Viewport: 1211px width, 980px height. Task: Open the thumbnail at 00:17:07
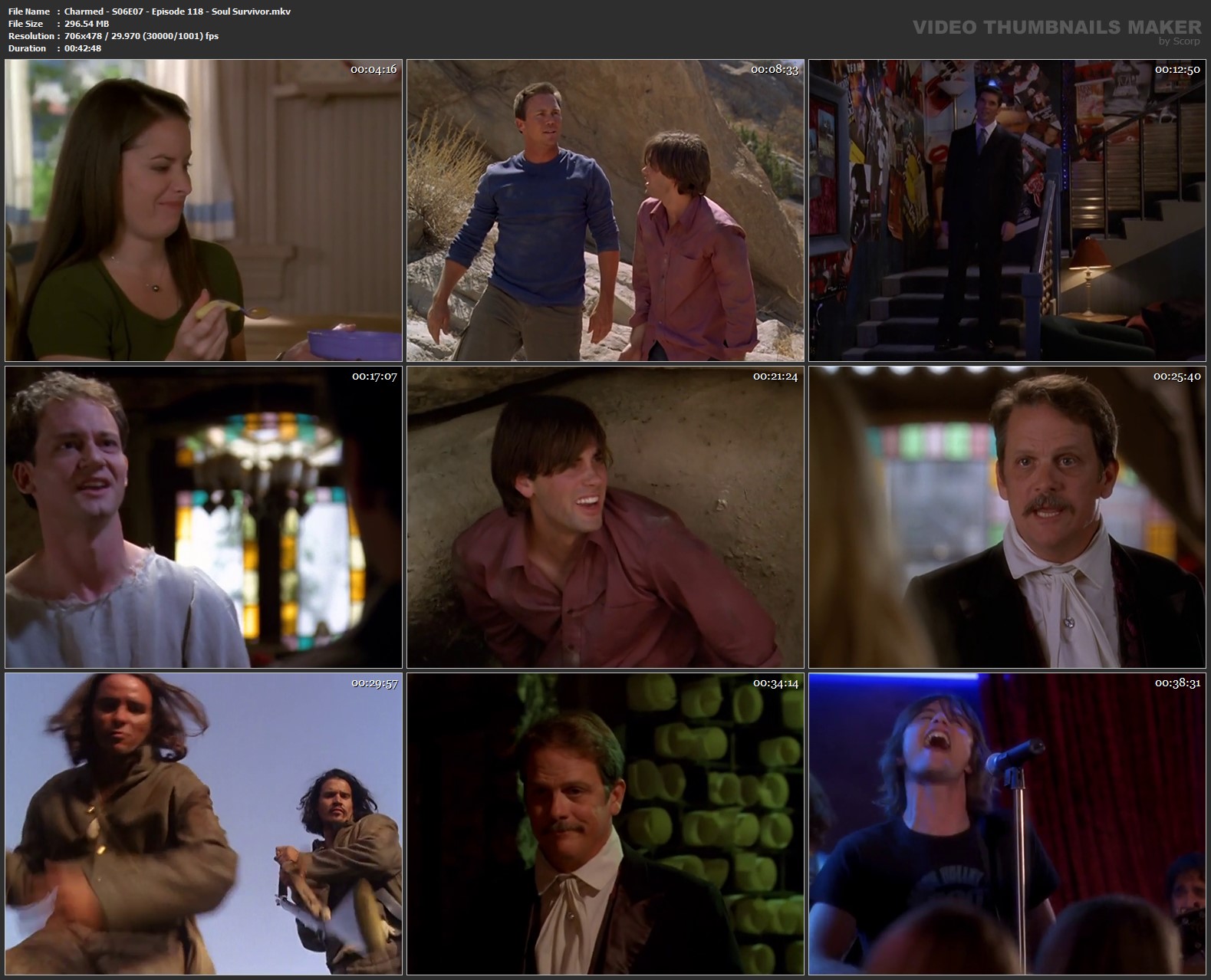click(x=203, y=517)
